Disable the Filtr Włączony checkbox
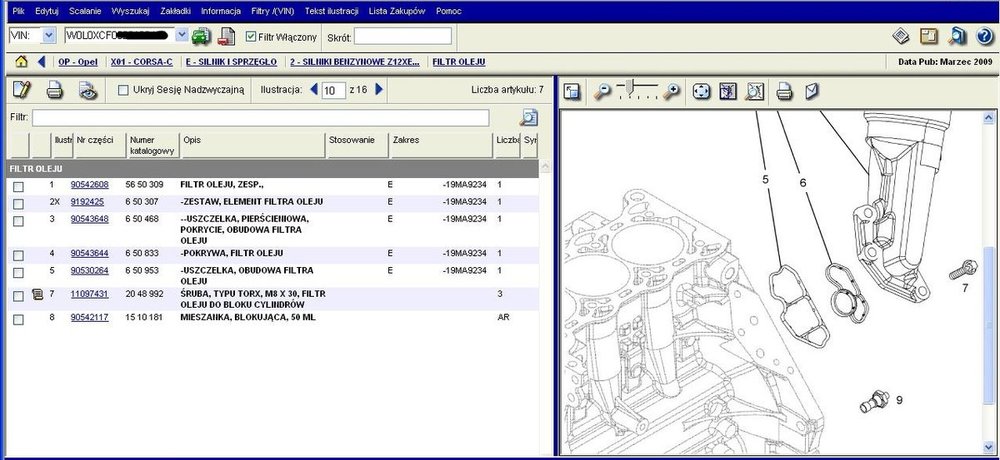 click(x=250, y=37)
